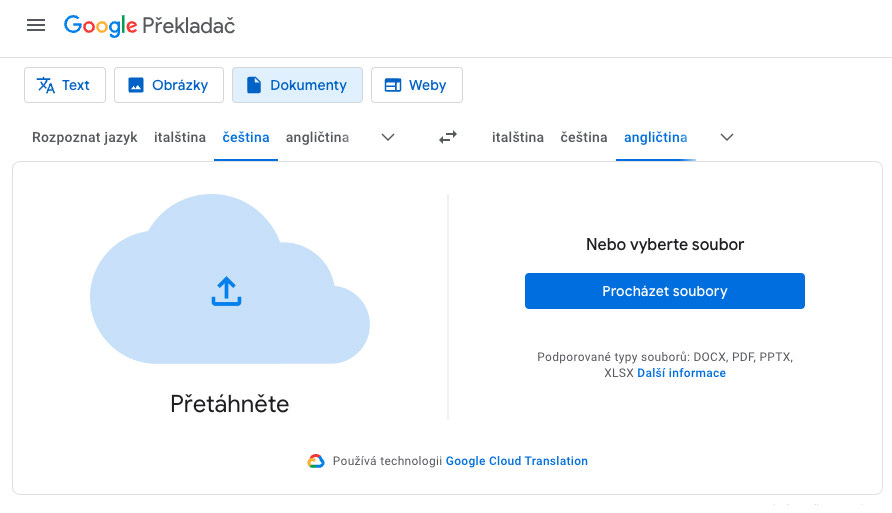892x513 pixels.
Task: Click the Nebo vyberte soubor heading
Action: click(x=665, y=245)
